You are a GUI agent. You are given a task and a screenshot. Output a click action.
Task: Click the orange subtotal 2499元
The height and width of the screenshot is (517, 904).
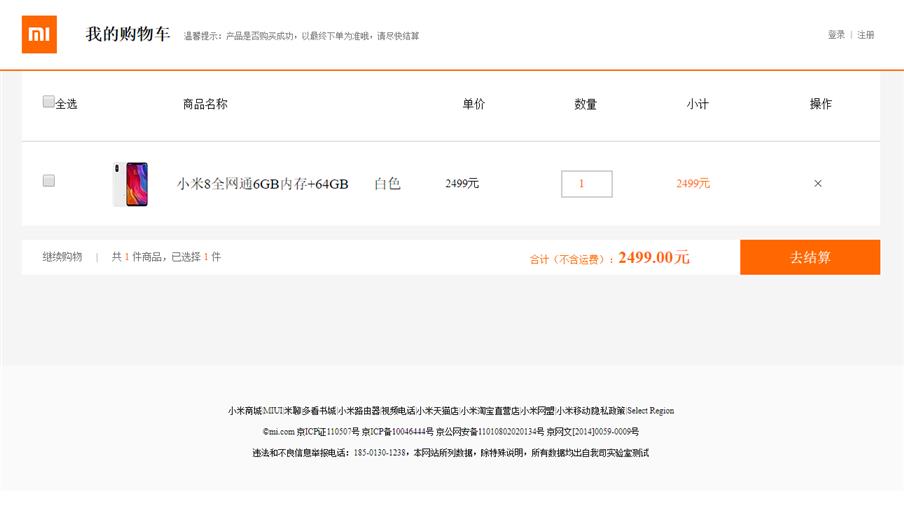(693, 183)
